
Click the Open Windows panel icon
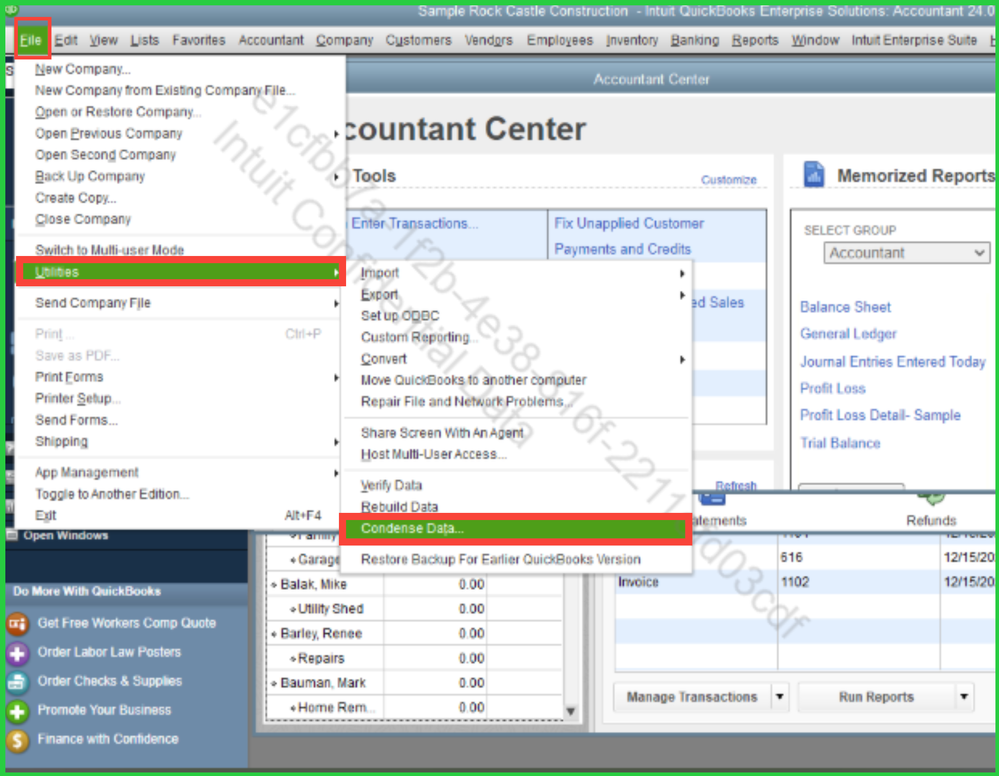(x=12, y=535)
